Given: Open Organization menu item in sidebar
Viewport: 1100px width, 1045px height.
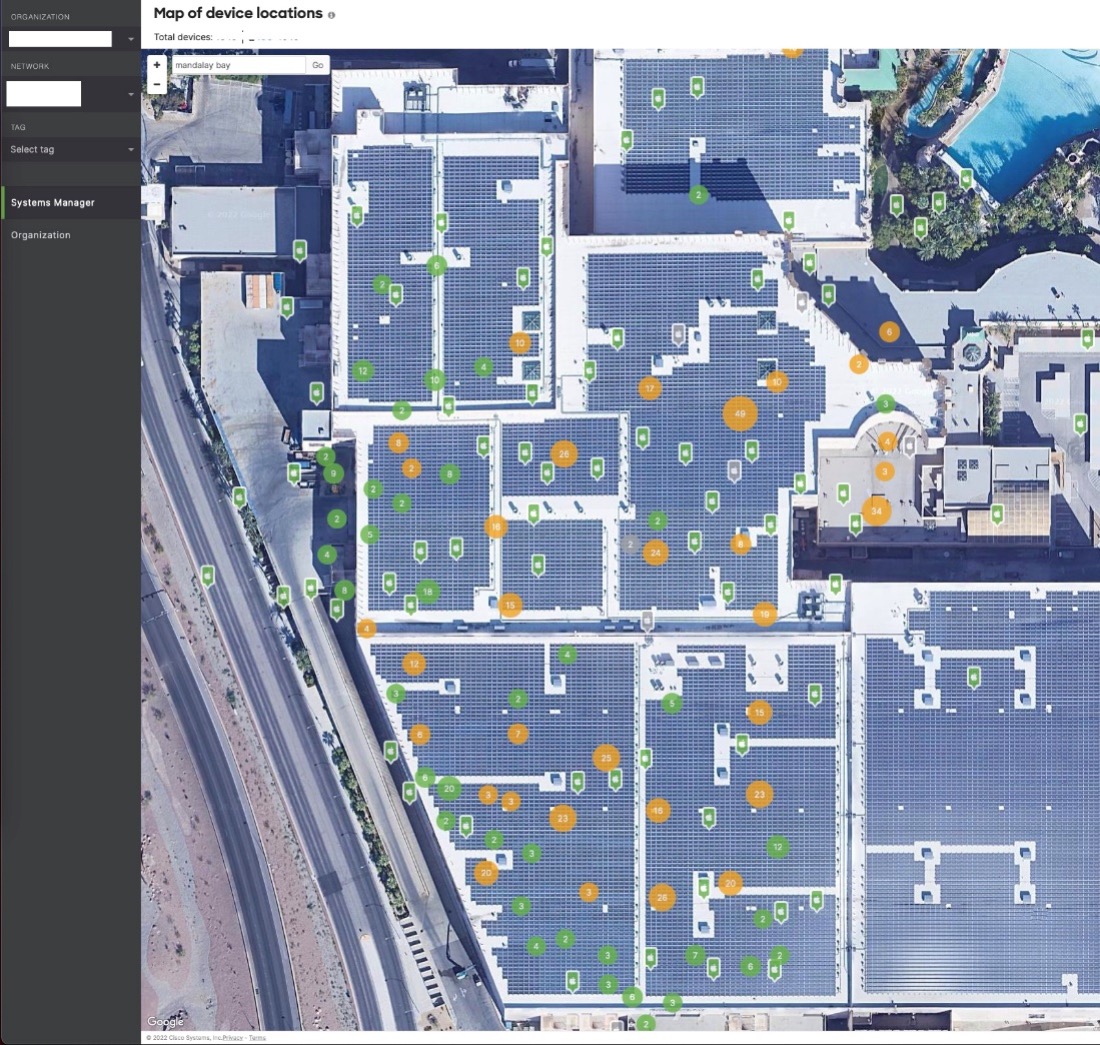Looking at the screenshot, I should click(41, 235).
